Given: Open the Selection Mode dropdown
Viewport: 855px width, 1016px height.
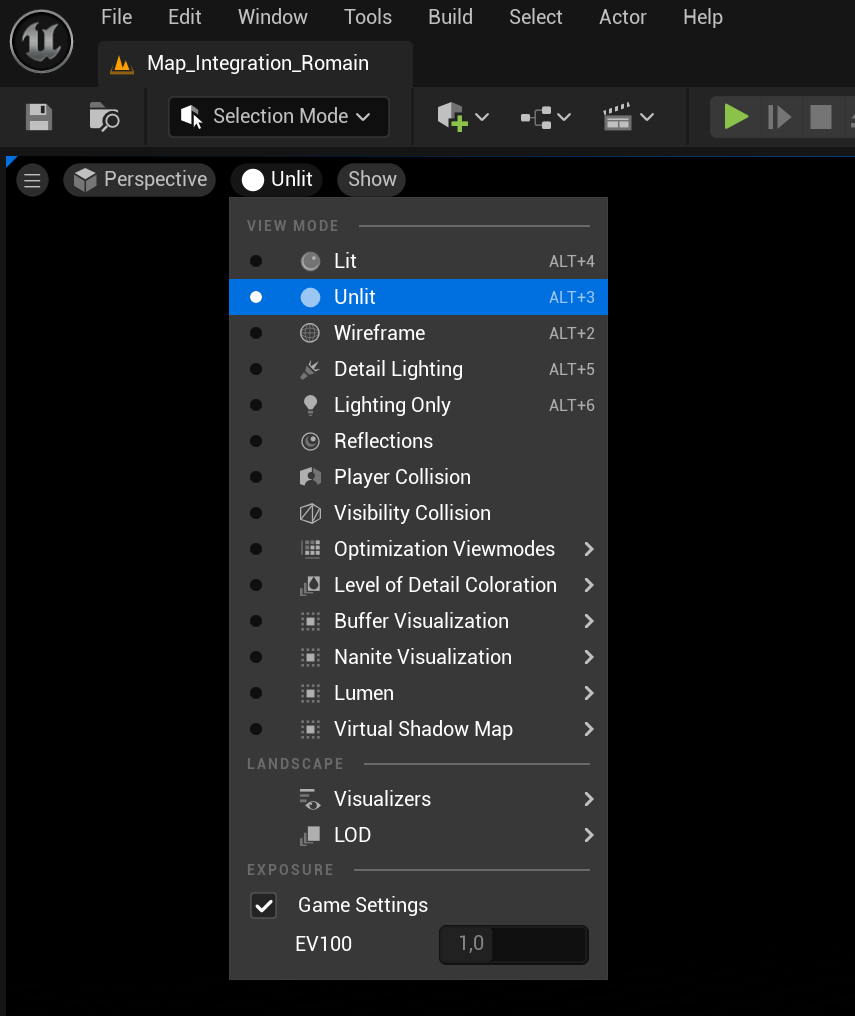Looking at the screenshot, I should coord(279,117).
